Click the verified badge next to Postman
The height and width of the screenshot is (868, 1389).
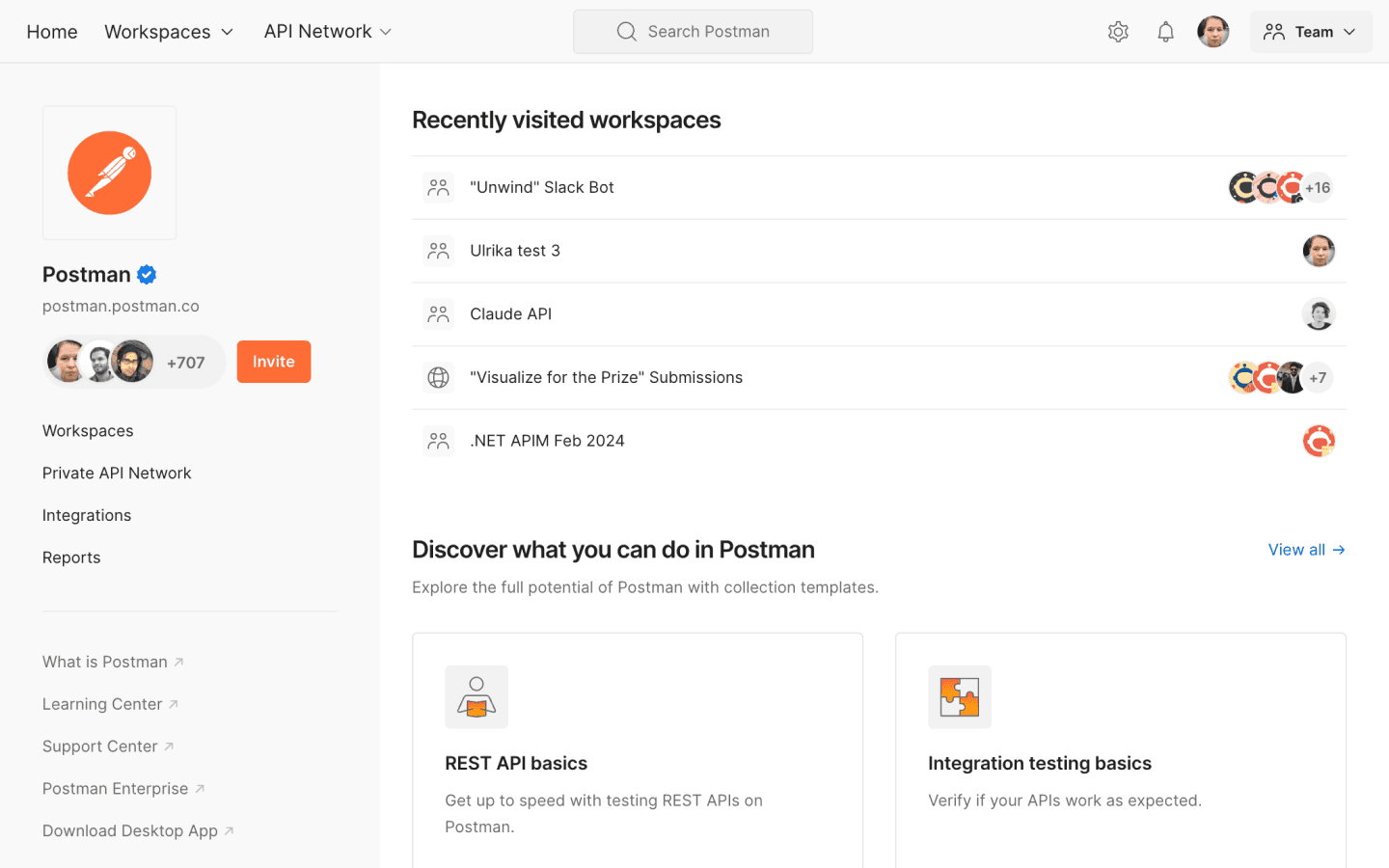tap(147, 275)
